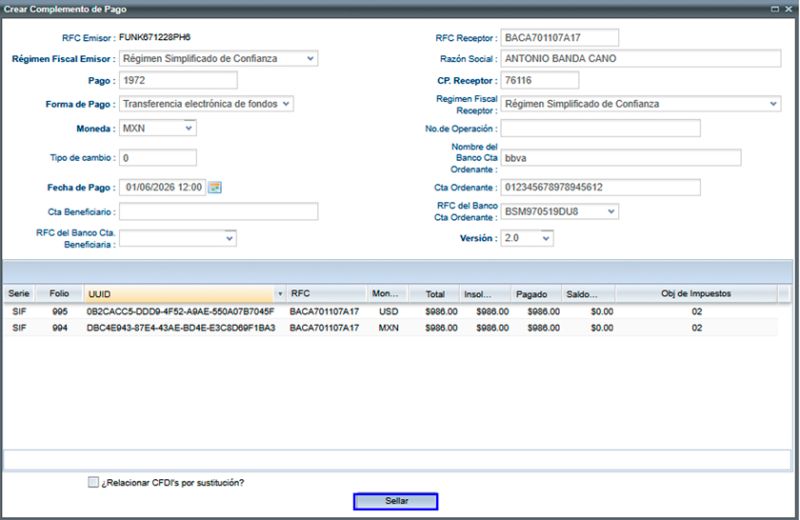Click the No. de Operación field
Screen dimensions: 800x520
pyautogui.click(x=601, y=128)
